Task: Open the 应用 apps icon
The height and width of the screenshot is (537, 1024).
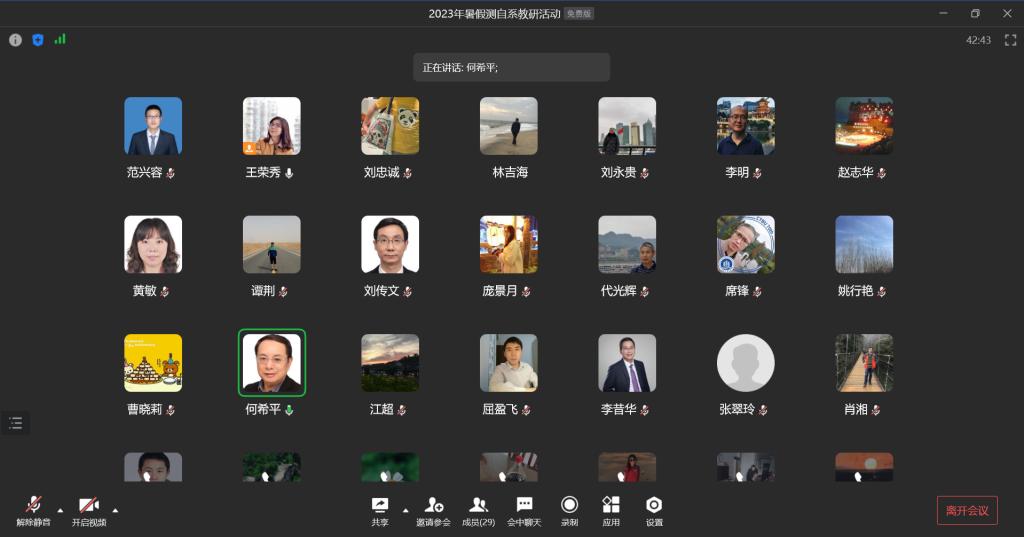Action: click(x=611, y=510)
